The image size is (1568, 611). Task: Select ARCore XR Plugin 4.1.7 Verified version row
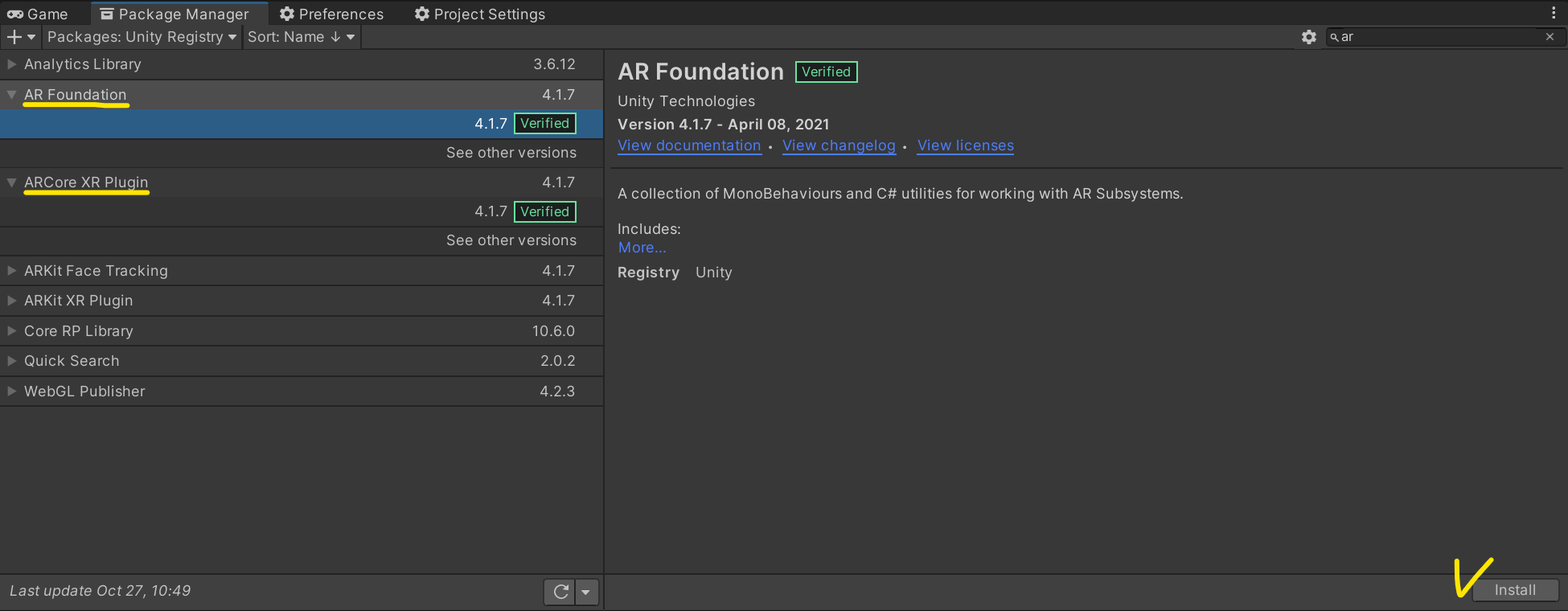[x=302, y=211]
